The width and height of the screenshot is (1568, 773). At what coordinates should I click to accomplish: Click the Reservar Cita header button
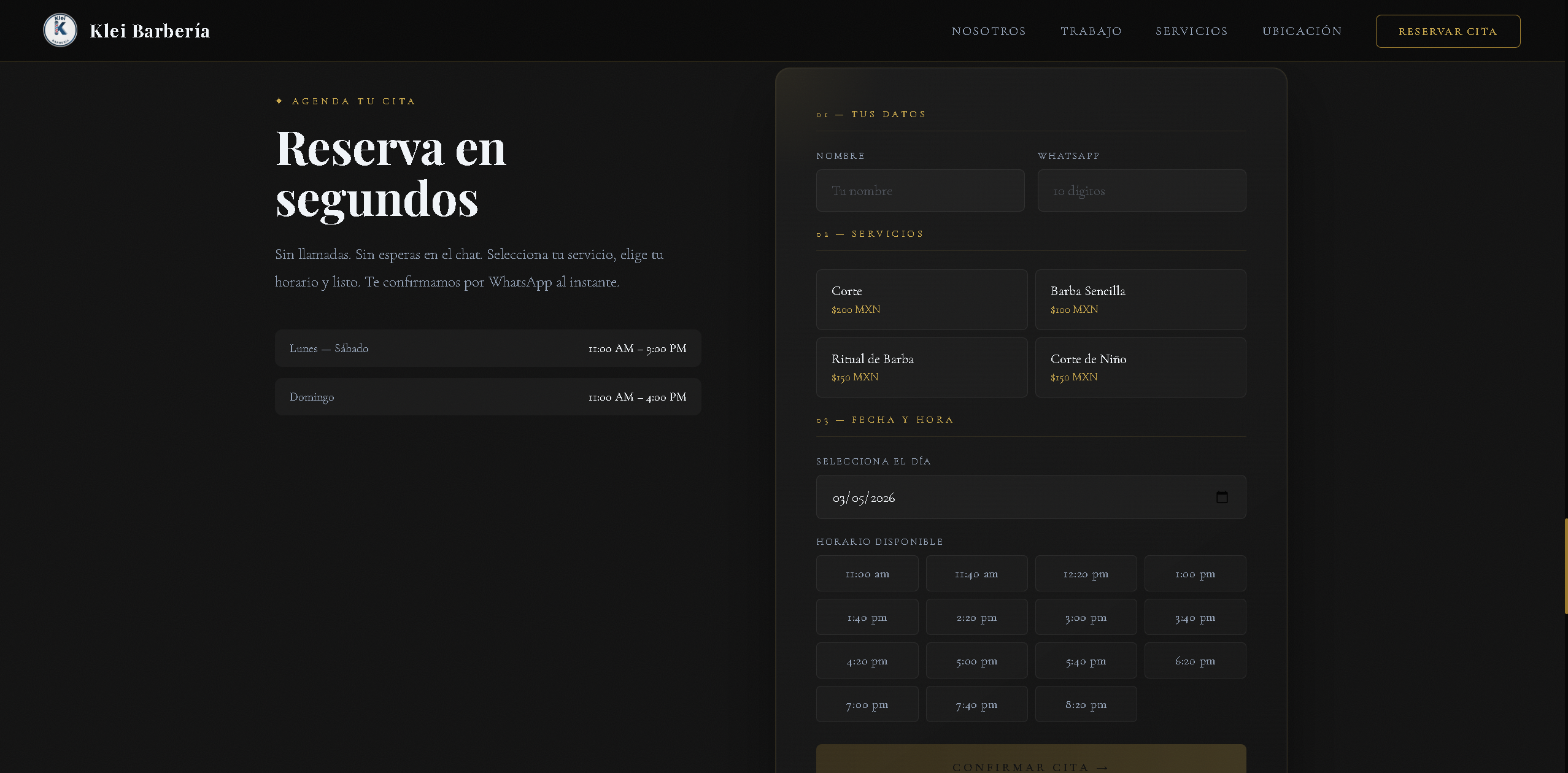tap(1448, 31)
